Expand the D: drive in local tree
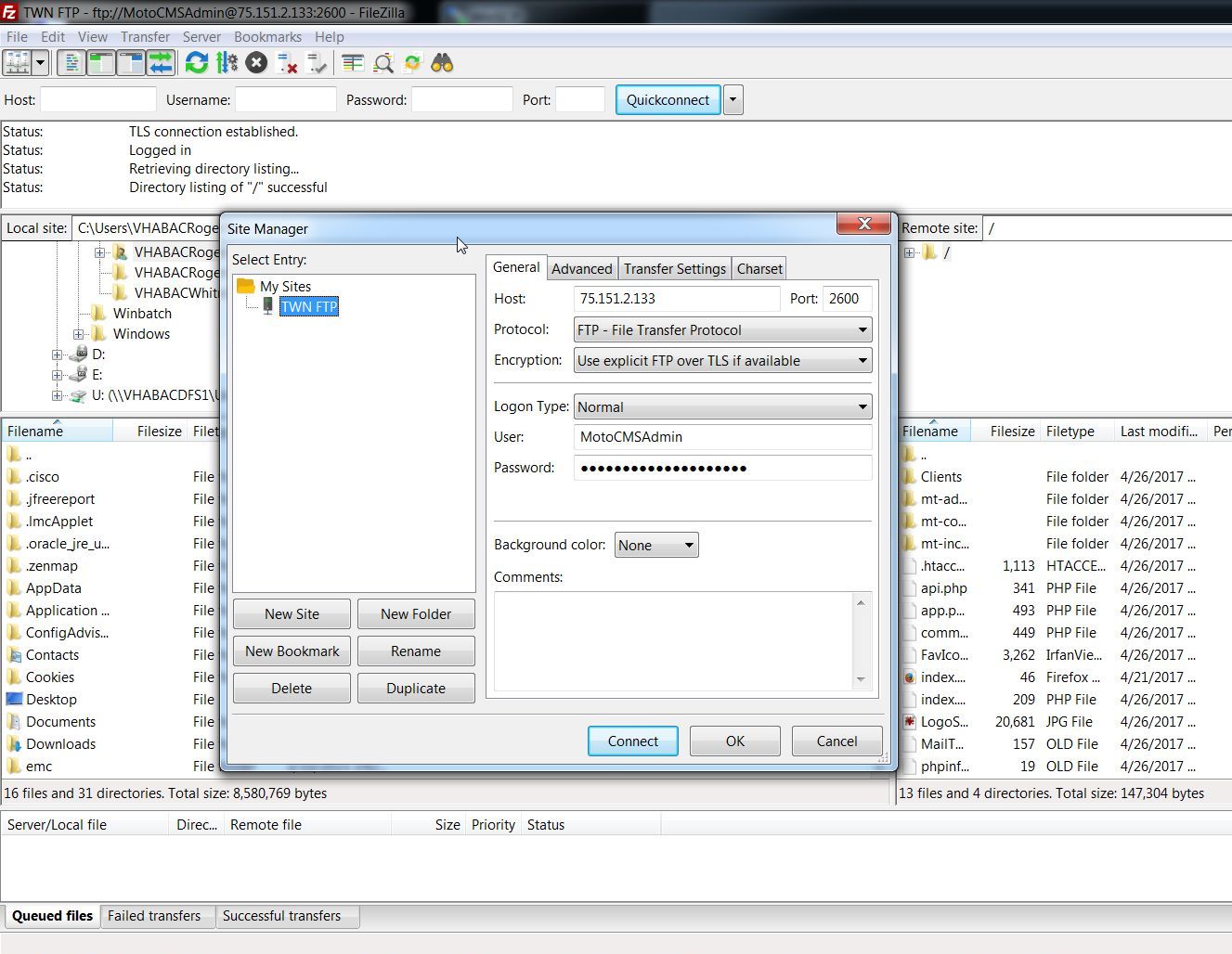1232x954 pixels. (58, 355)
